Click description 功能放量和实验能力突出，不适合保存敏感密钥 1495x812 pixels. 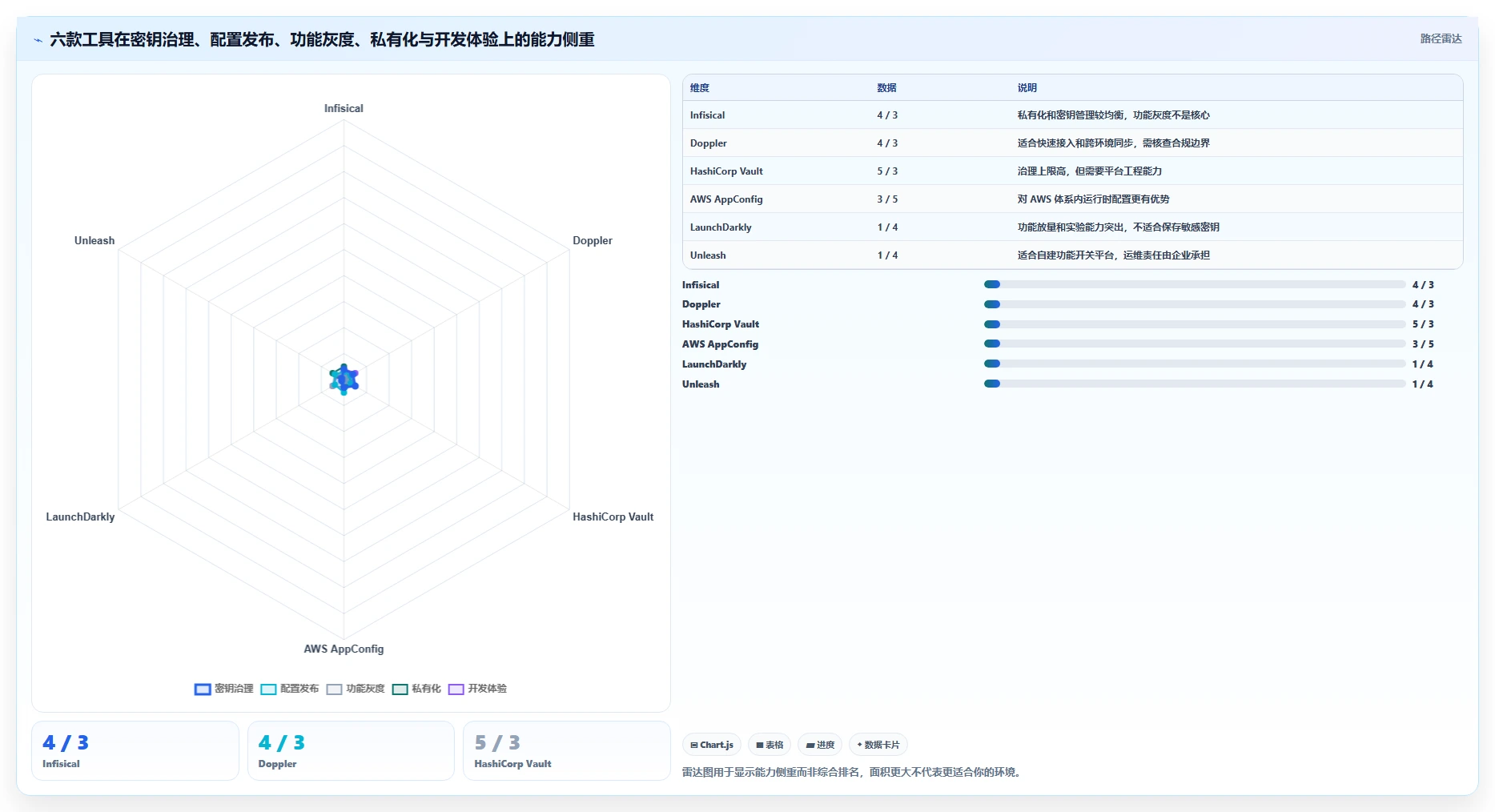coord(1119,227)
